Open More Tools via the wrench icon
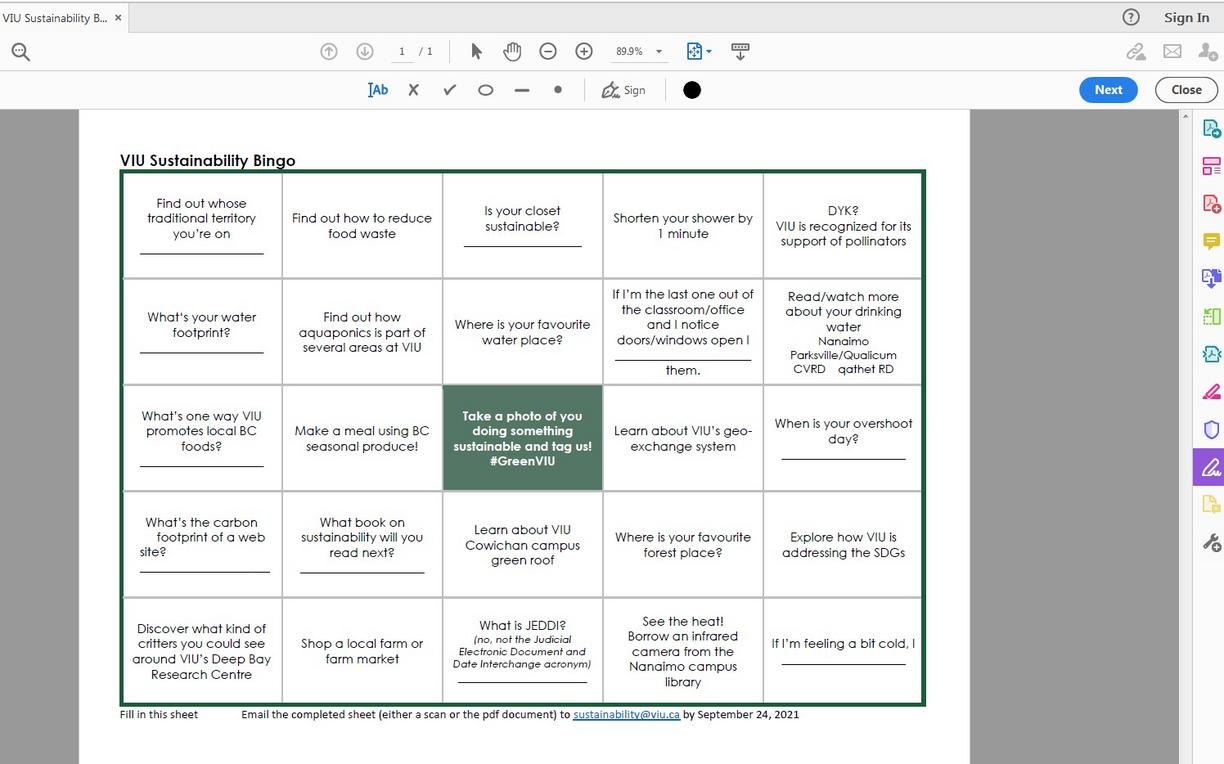This screenshot has height=764, width=1224. coord(1211,543)
